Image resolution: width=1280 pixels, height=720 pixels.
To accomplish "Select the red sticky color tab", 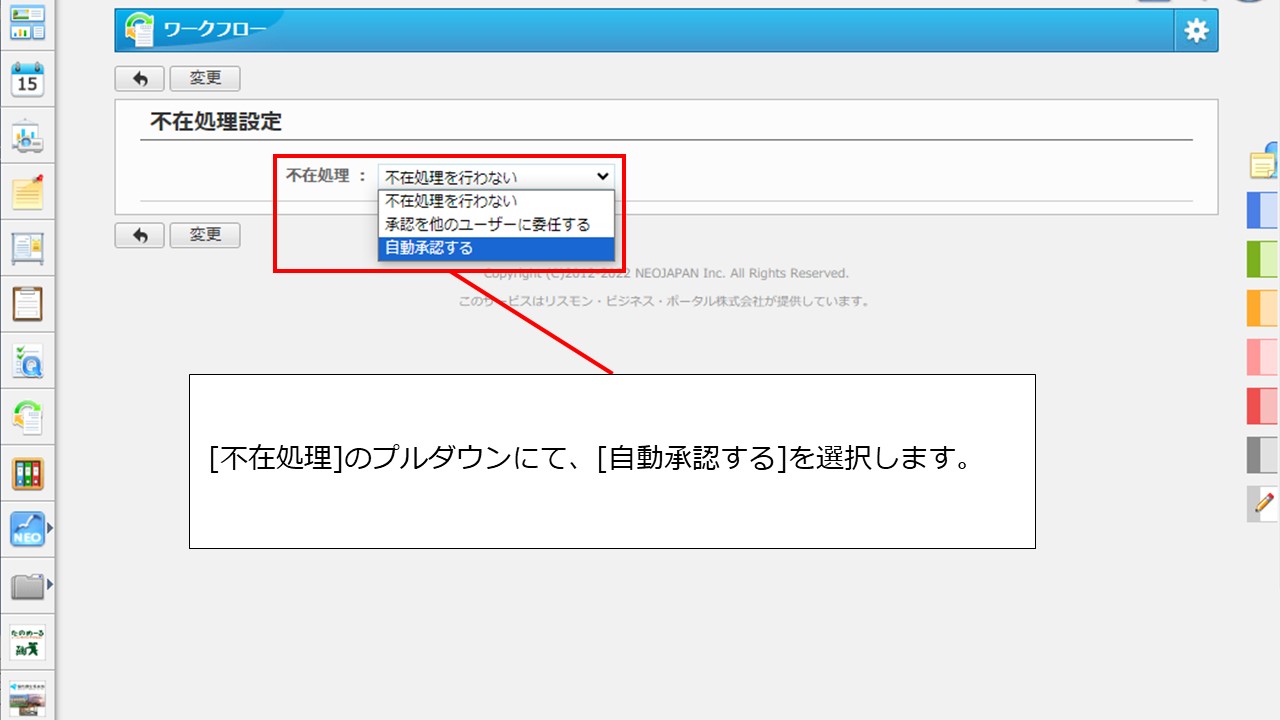I will (x=1263, y=406).
